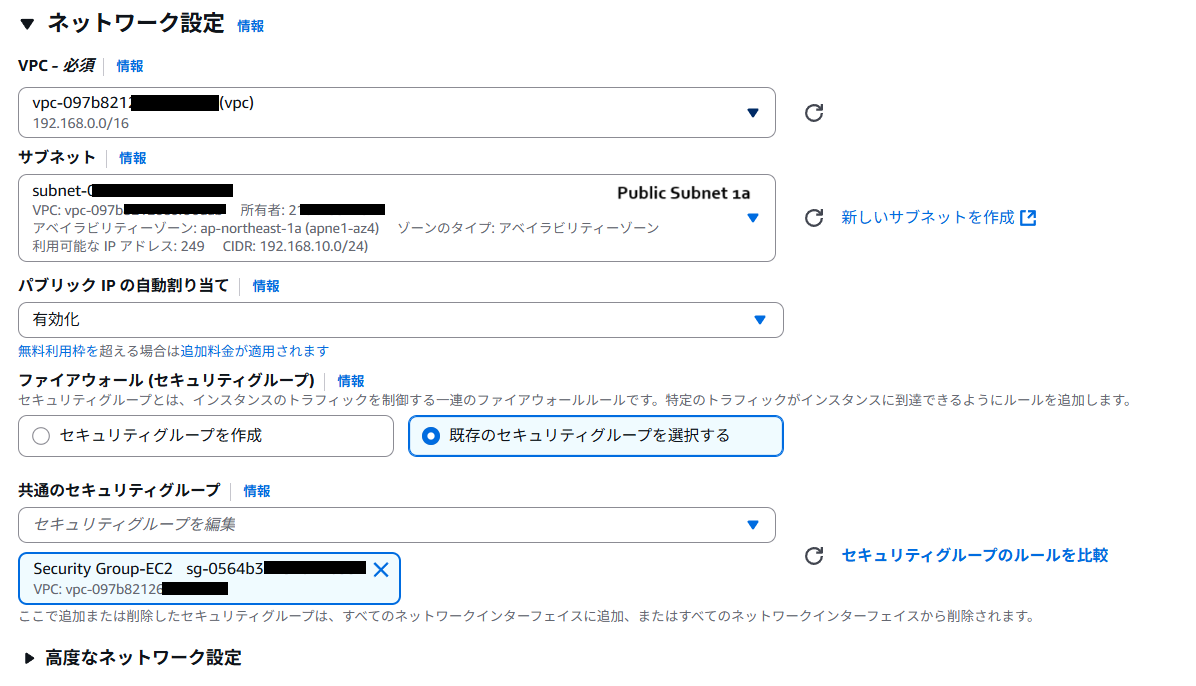Remove the Security Group-EC2 chip
The width and height of the screenshot is (1196, 686).
[381, 568]
